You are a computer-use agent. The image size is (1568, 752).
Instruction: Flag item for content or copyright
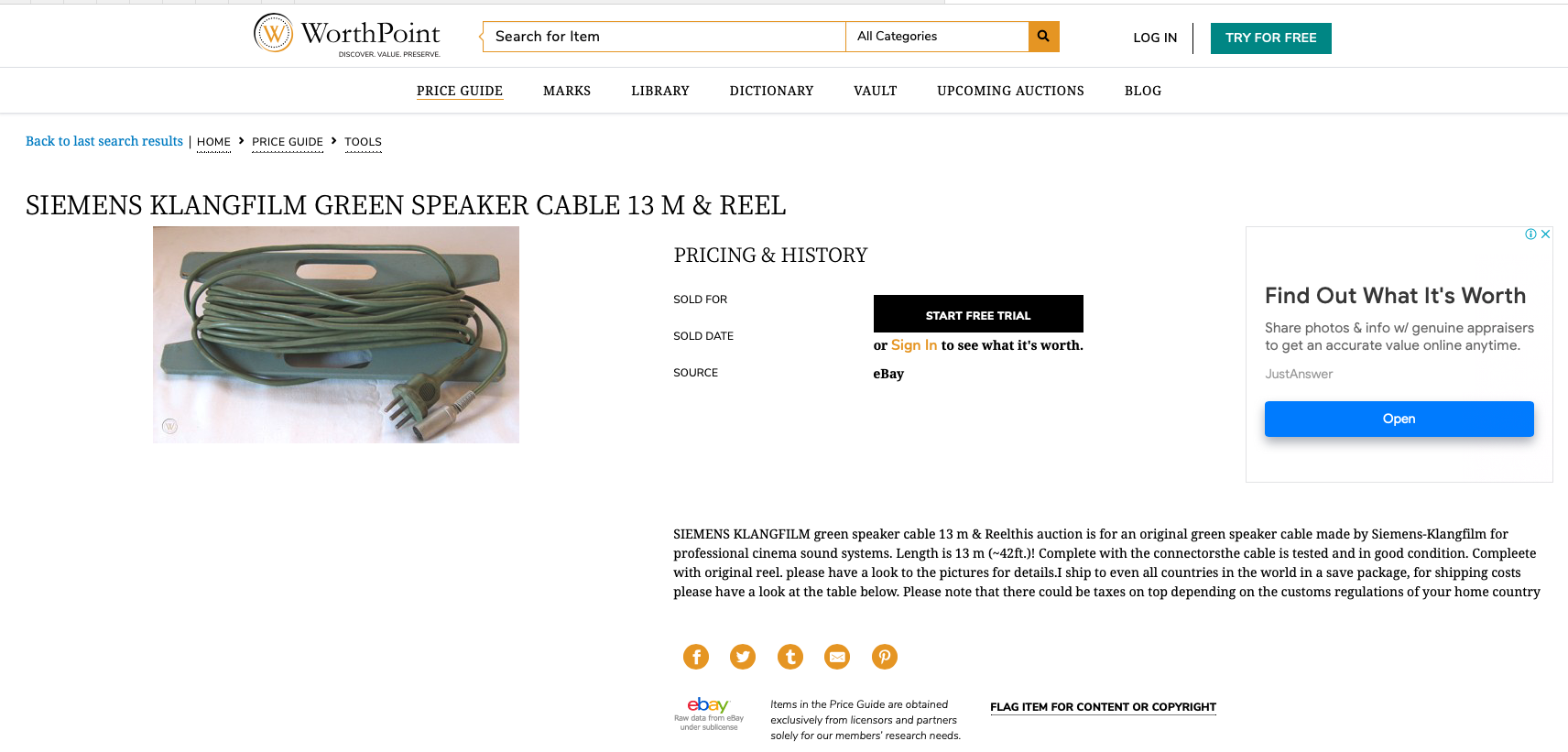(1103, 707)
